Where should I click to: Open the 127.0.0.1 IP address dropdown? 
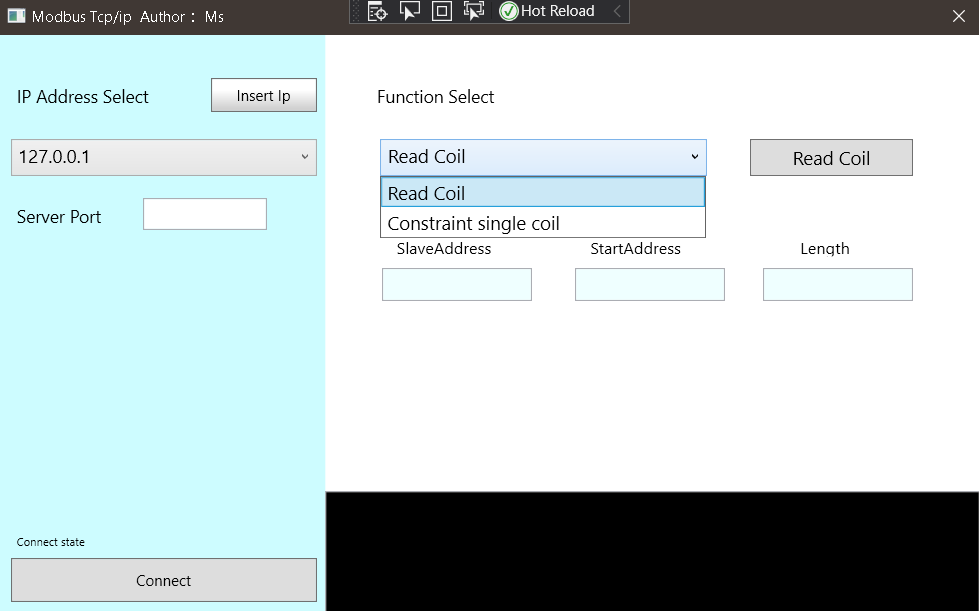click(x=164, y=157)
